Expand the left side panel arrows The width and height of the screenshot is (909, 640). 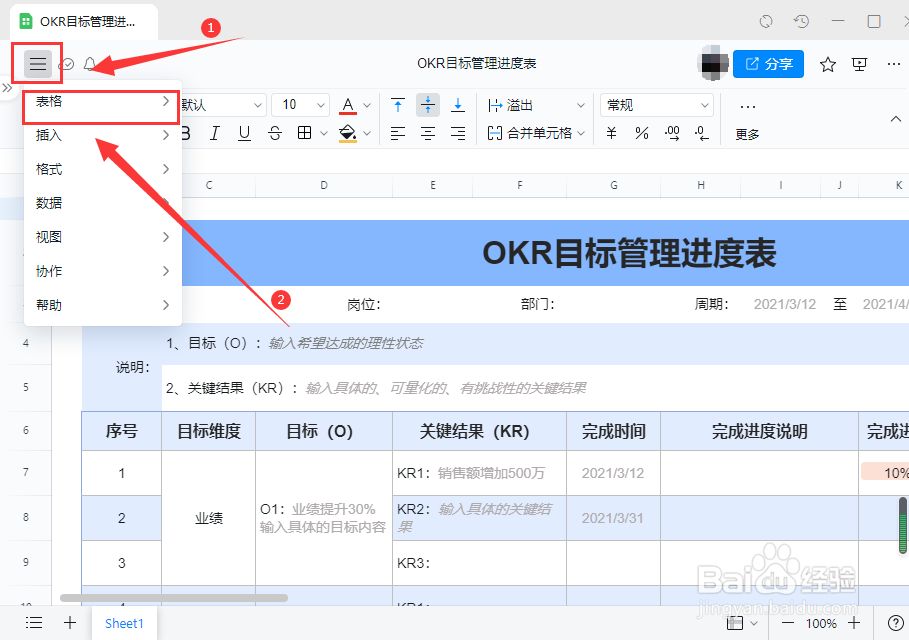click(7, 88)
